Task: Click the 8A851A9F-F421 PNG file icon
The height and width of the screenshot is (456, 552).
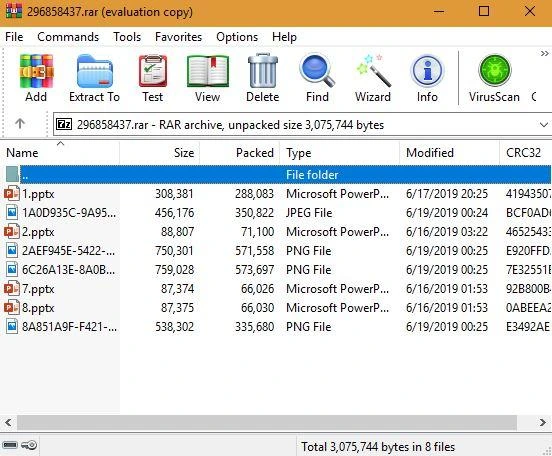Action: [x=12, y=327]
